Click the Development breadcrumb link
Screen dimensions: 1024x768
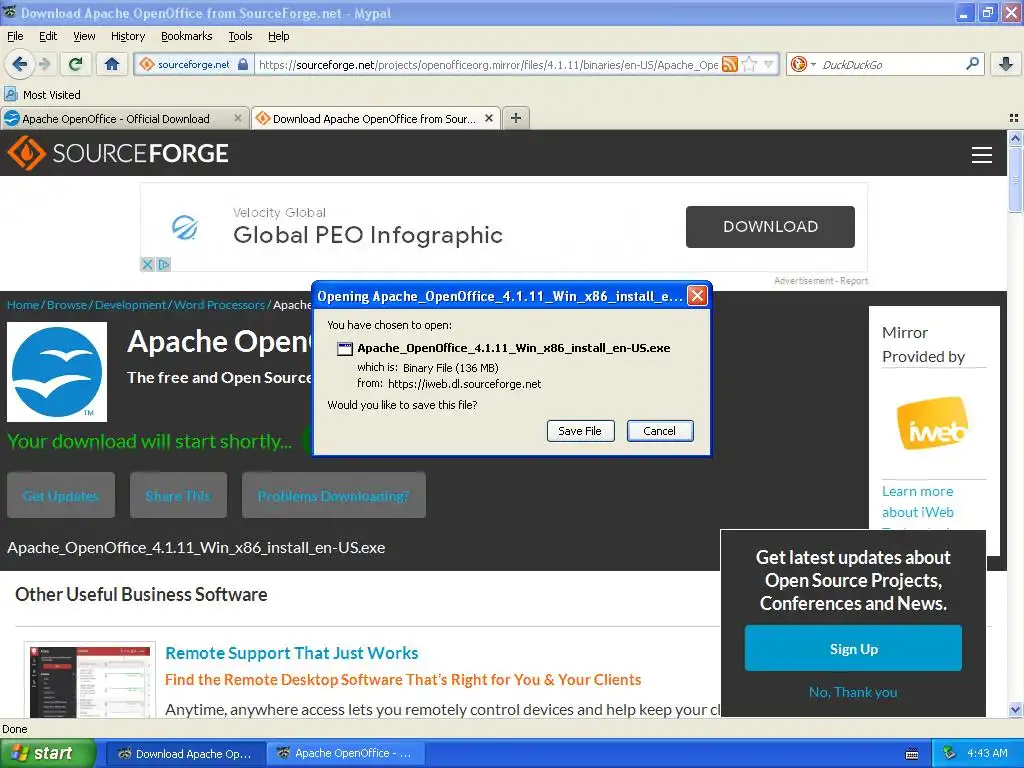[x=131, y=305]
